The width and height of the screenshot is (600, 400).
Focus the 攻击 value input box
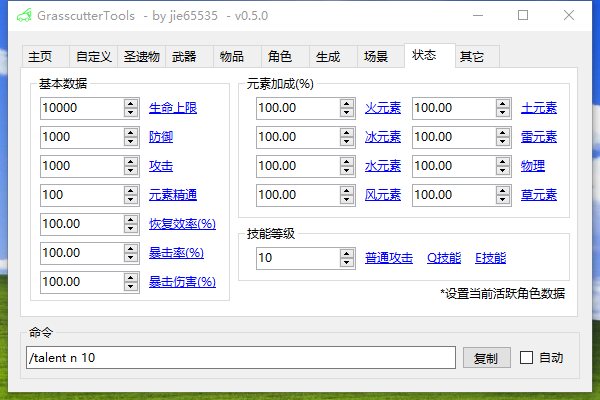point(82,166)
